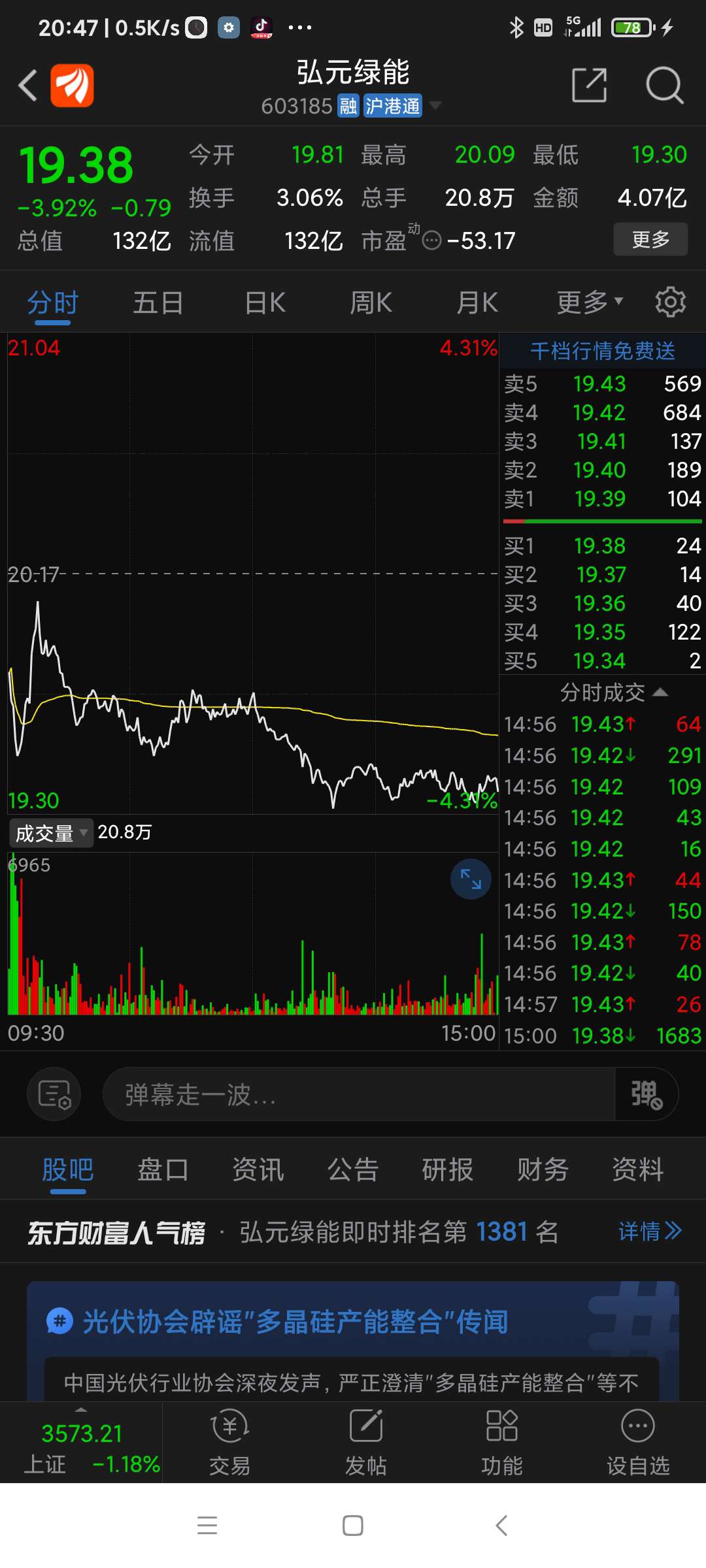Tap the 卖1 19.39 order row

coord(603,499)
